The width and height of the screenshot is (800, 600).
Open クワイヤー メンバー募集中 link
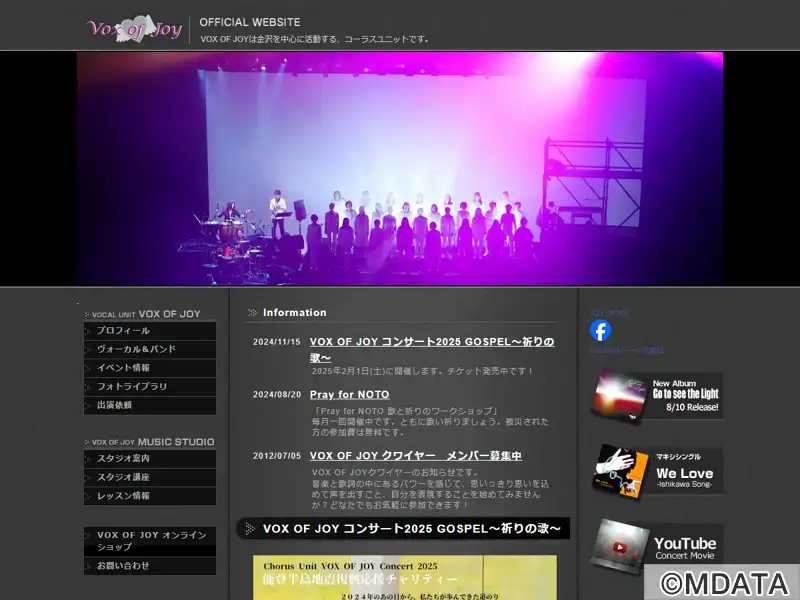click(416, 456)
